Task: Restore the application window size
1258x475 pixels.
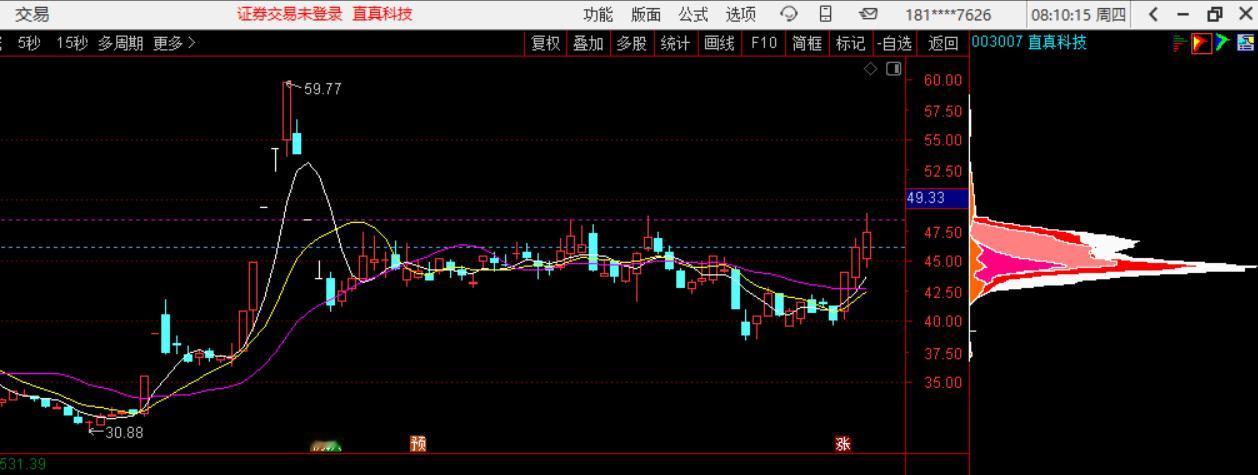Action: point(1215,14)
